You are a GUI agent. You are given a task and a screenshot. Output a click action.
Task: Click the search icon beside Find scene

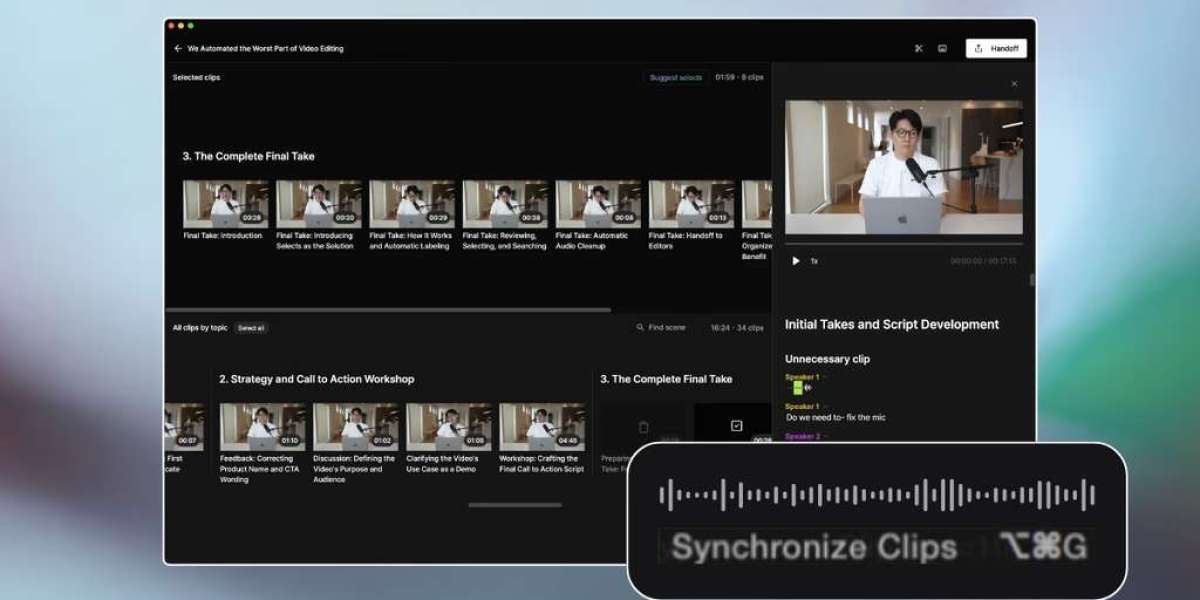(641, 327)
